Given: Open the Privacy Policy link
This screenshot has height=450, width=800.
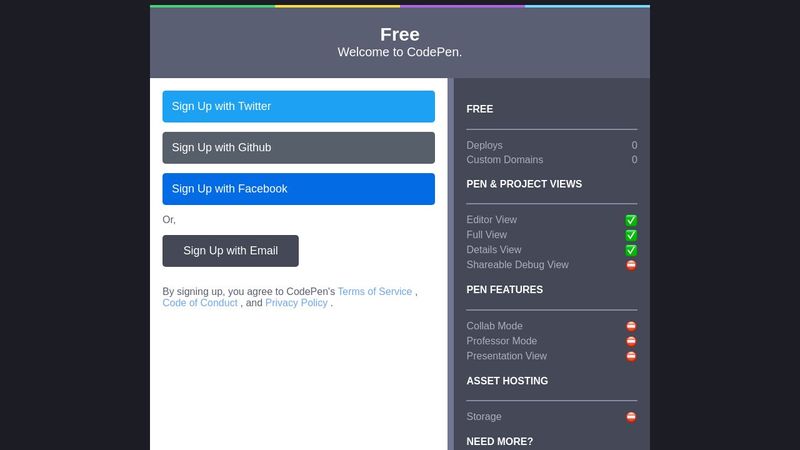Looking at the screenshot, I should click(296, 303).
